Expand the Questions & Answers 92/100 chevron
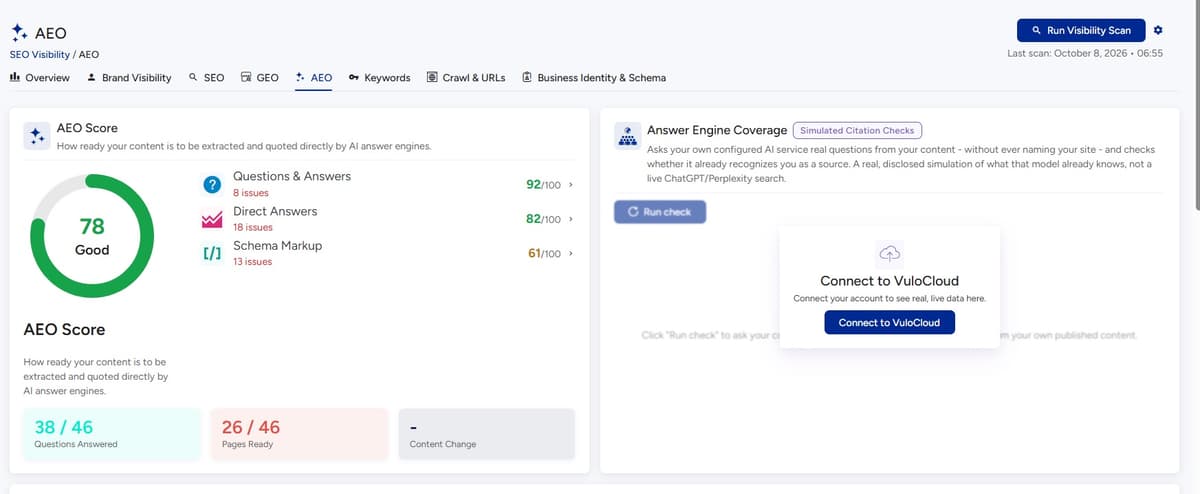Image resolution: width=1200 pixels, height=494 pixels. coord(570,185)
